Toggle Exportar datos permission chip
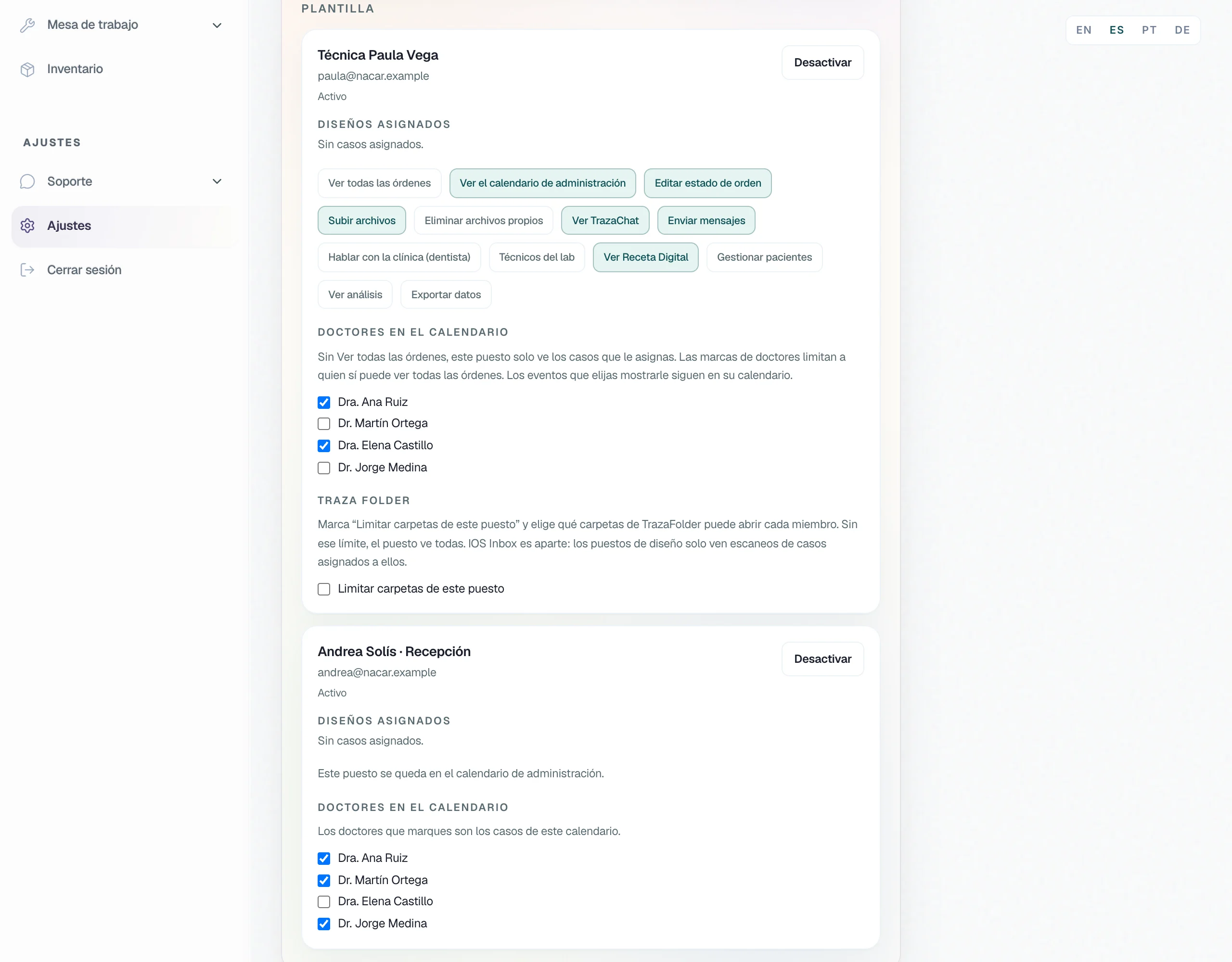The image size is (1232, 962). (x=446, y=295)
